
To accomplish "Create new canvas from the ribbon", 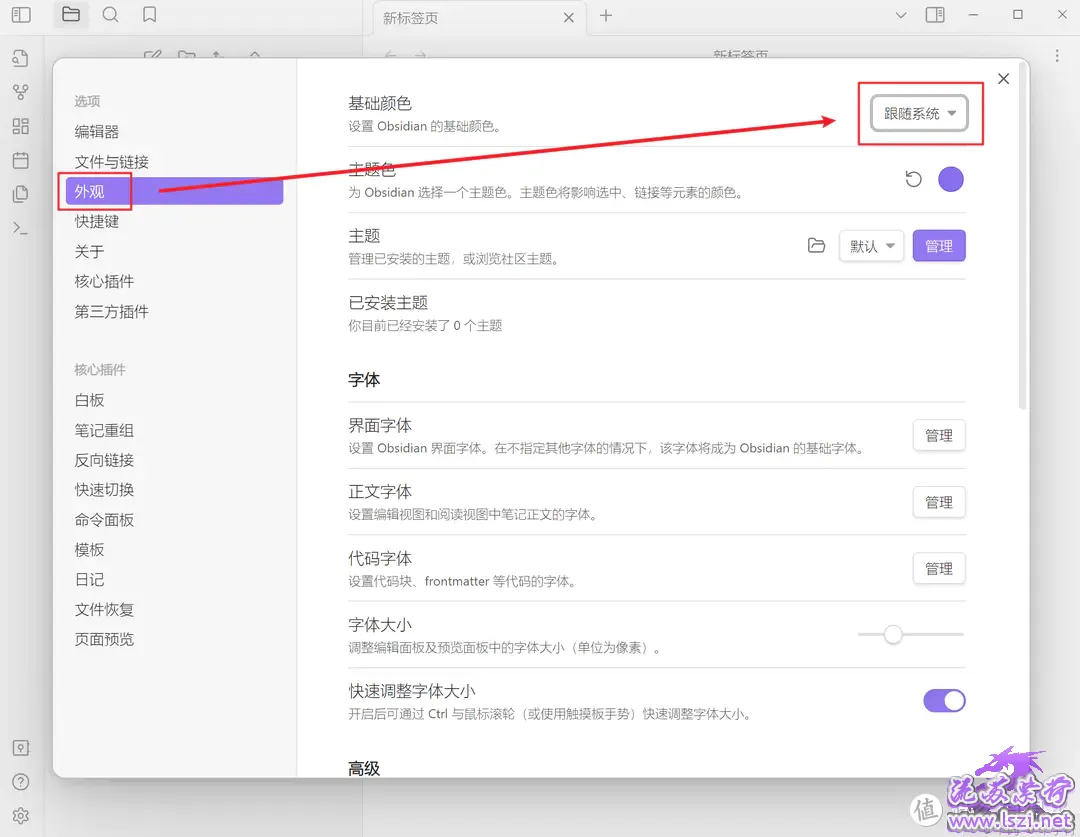I will [x=21, y=126].
